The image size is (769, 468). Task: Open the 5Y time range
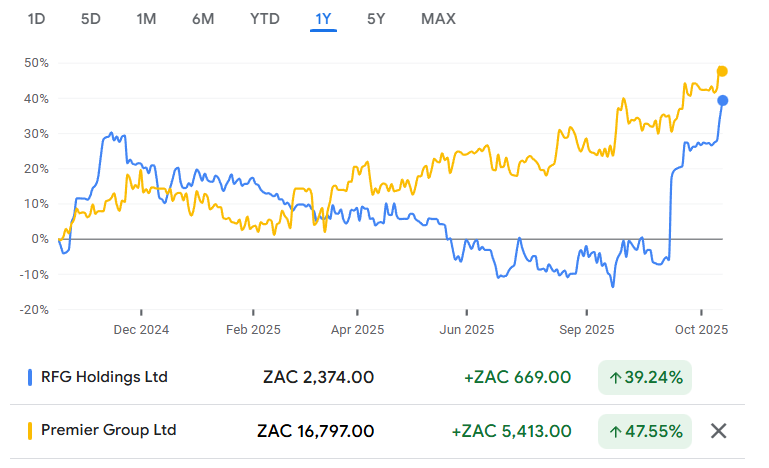point(376,19)
